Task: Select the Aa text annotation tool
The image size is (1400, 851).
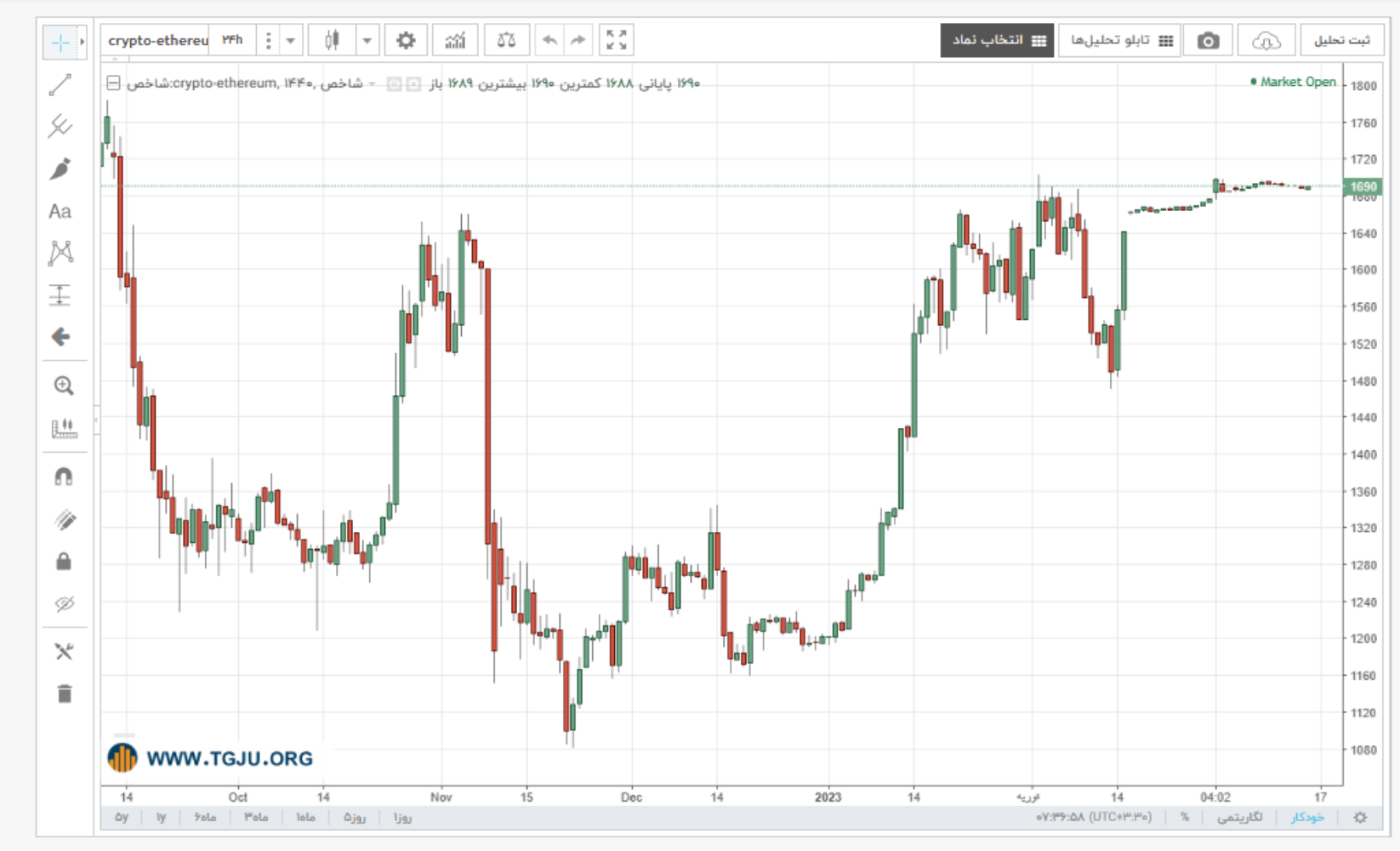Action: tap(60, 211)
